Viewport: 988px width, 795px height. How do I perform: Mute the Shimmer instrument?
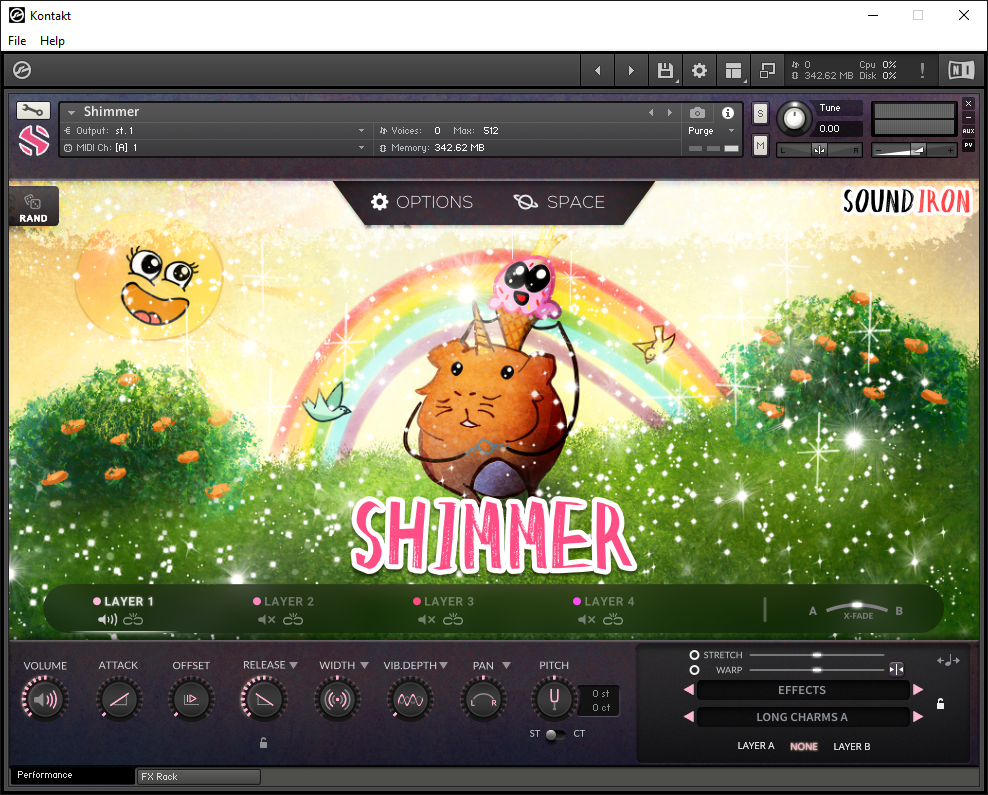(761, 146)
